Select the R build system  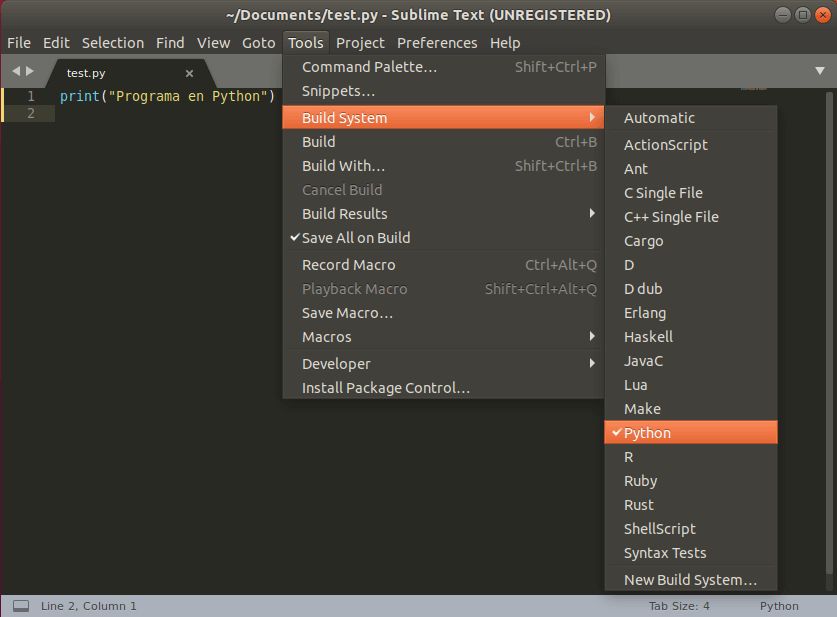pos(691,457)
